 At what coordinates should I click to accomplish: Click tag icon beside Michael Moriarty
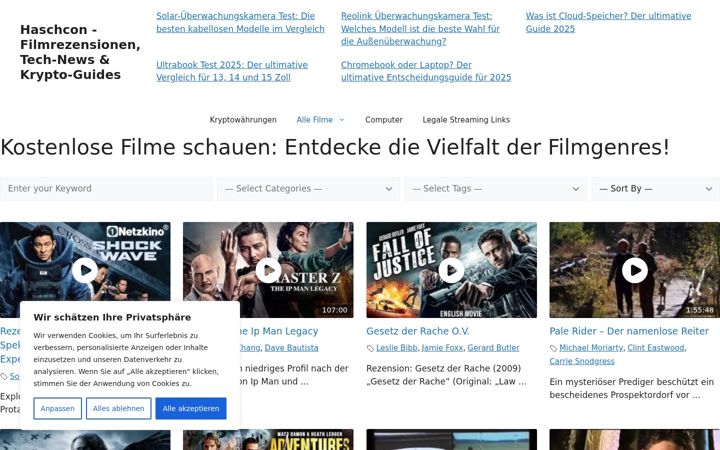coord(553,349)
